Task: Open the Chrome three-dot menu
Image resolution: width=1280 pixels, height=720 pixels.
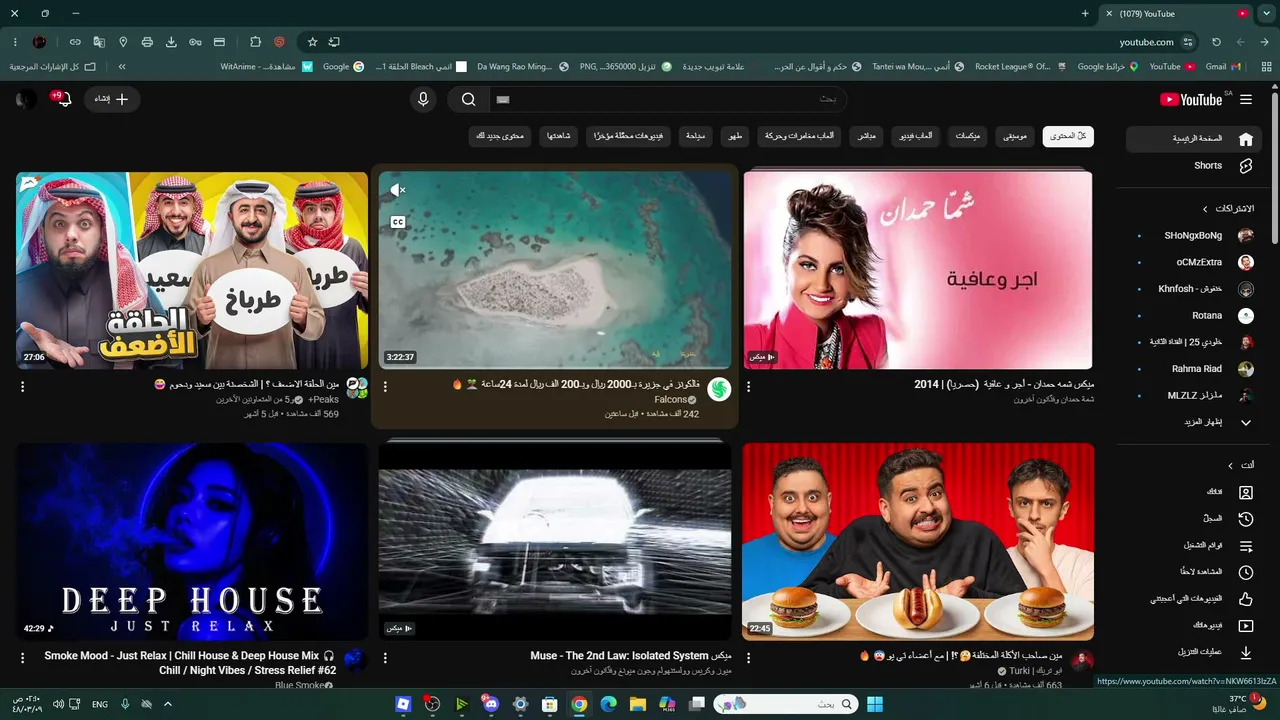Action: click(x=15, y=42)
